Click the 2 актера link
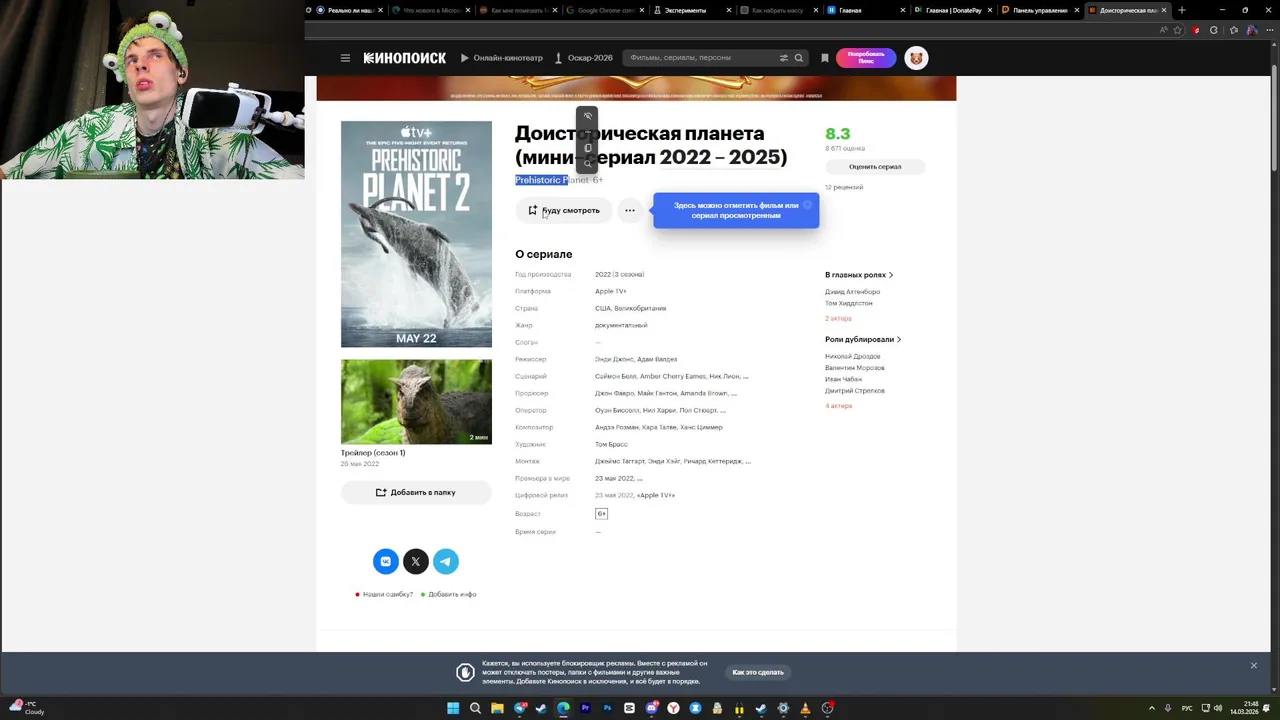The height and width of the screenshot is (720, 1280). [838, 319]
